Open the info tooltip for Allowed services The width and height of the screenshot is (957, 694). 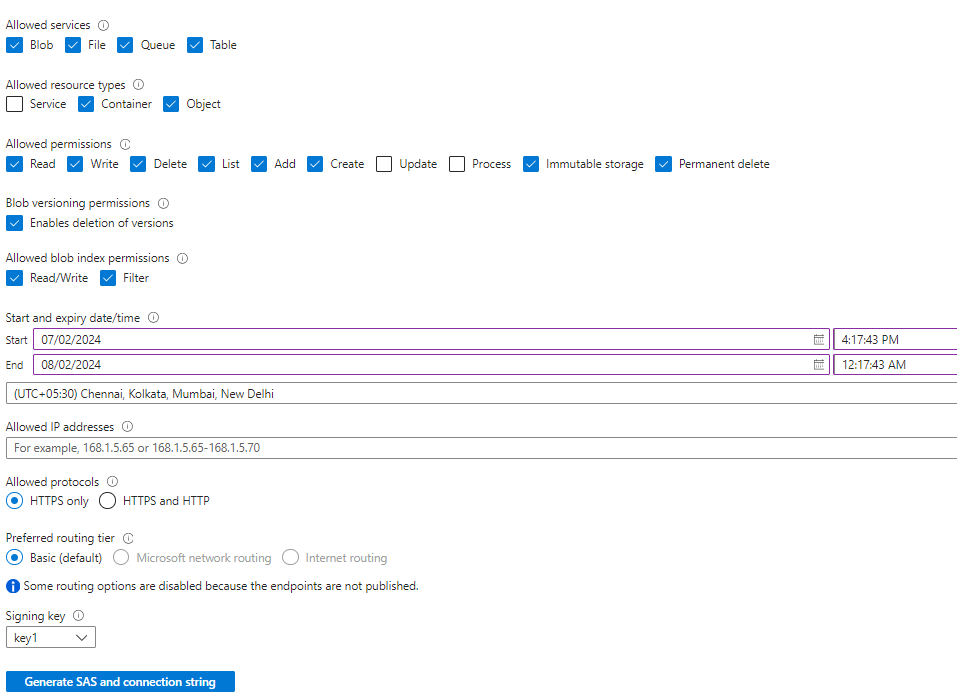(103, 24)
